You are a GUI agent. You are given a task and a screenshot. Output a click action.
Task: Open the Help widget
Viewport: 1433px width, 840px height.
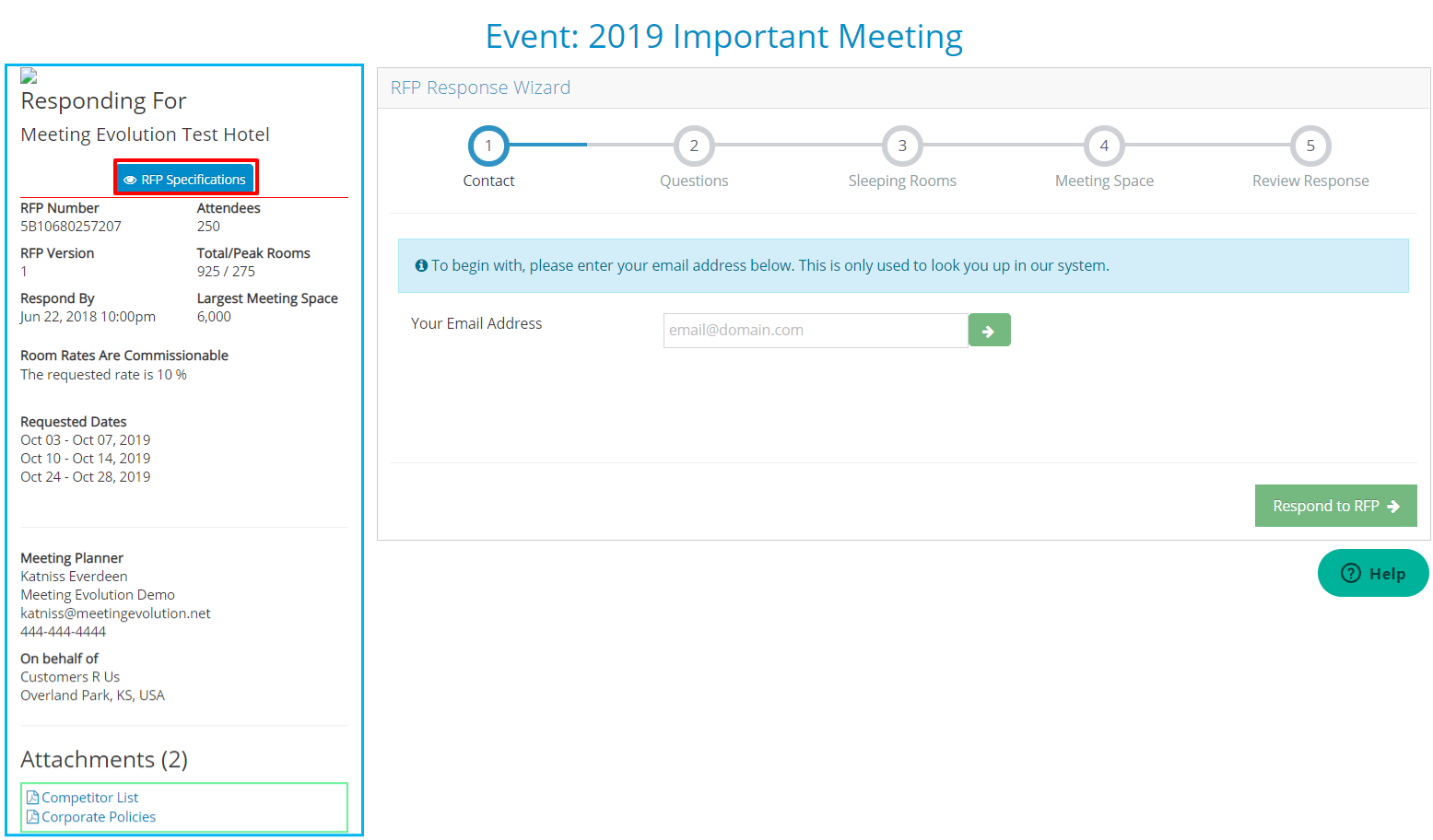[x=1373, y=574]
